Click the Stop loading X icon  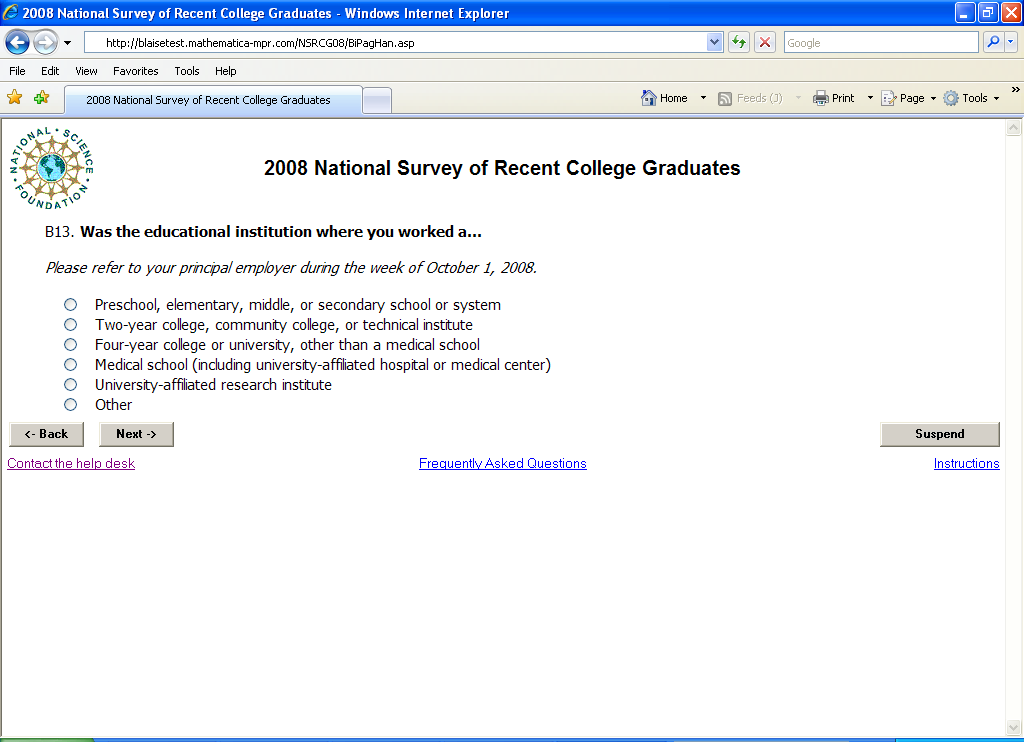(x=765, y=42)
